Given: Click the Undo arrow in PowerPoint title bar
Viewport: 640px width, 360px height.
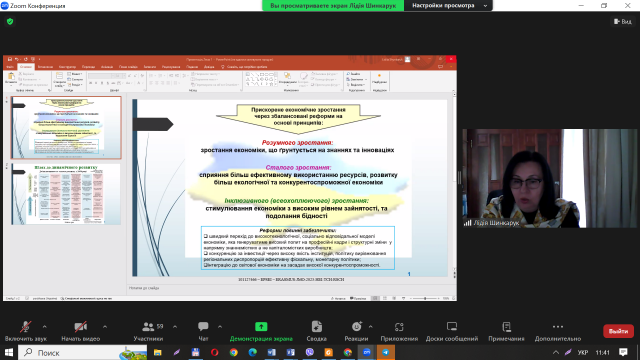Looking at the screenshot, I should pos(17,59).
